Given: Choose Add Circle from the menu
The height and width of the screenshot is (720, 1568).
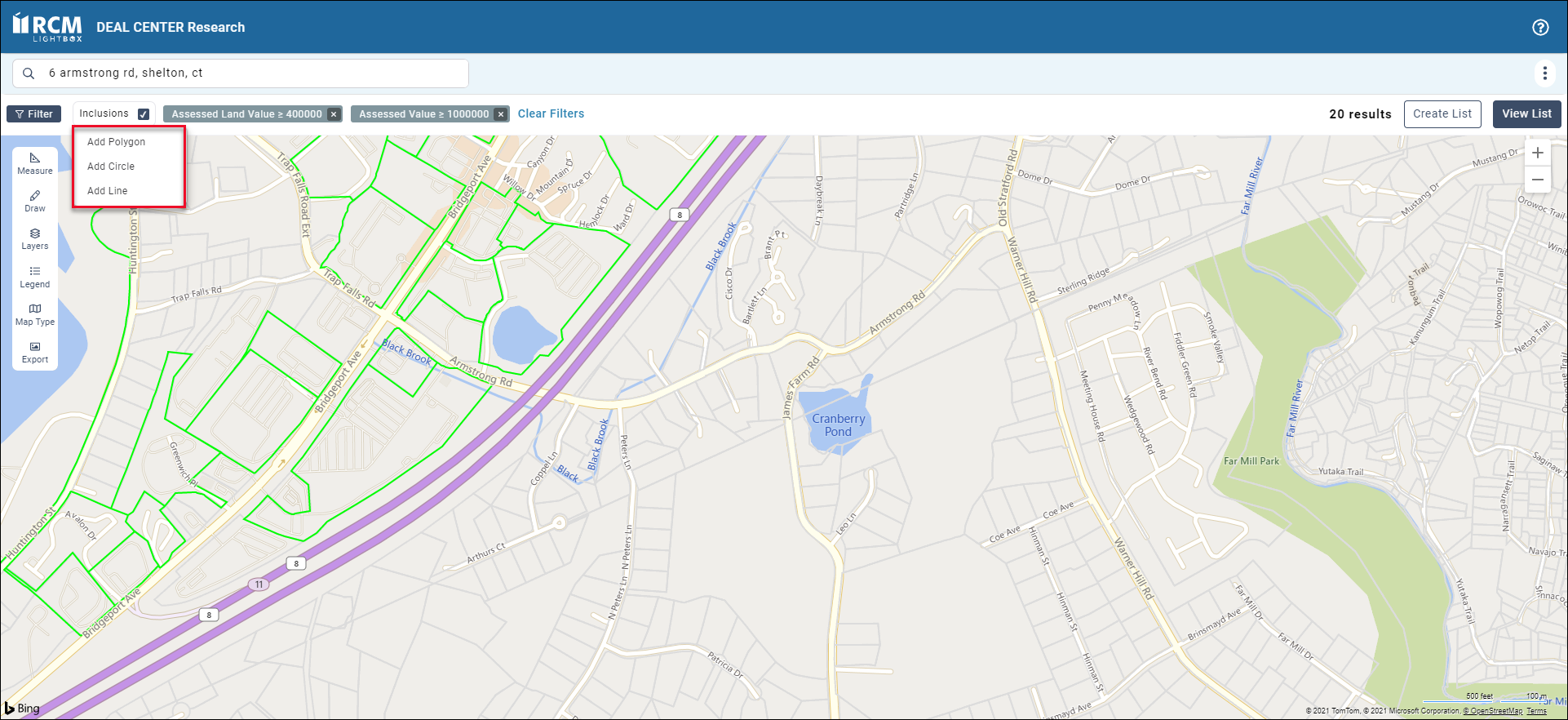Looking at the screenshot, I should pos(111,167).
